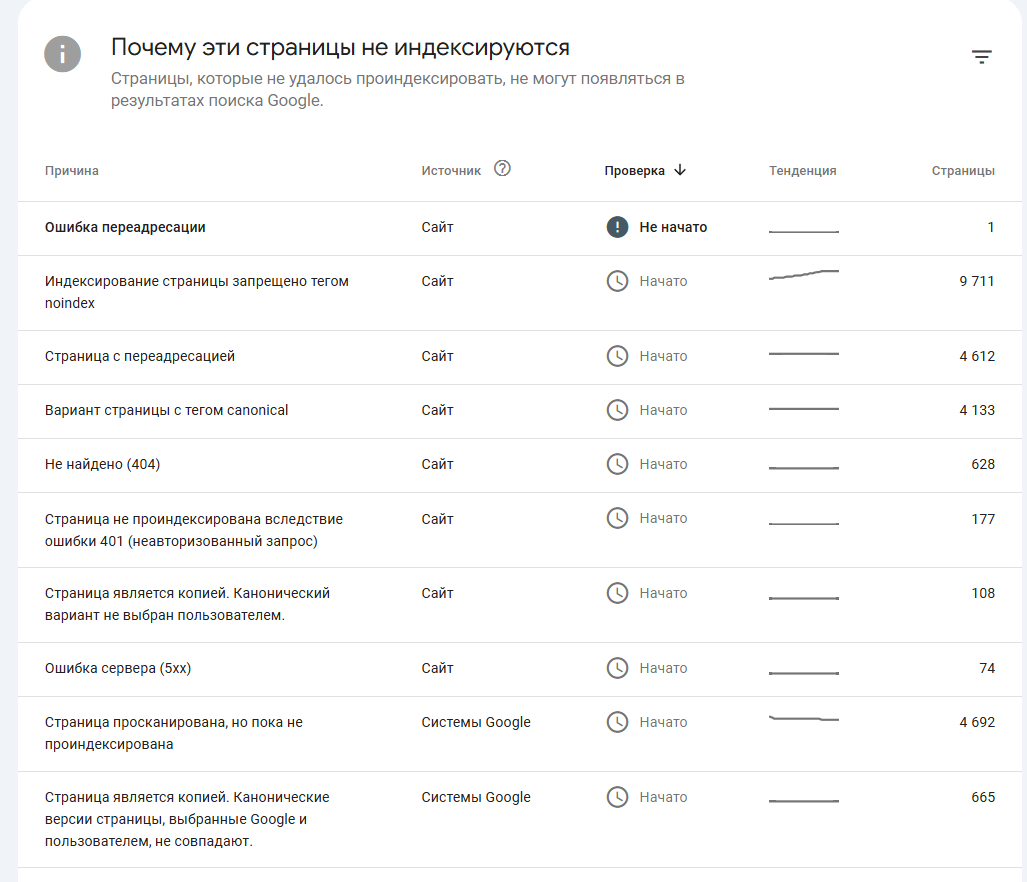Sort by the Проверка column header
This screenshot has height=882, width=1027.
point(634,171)
